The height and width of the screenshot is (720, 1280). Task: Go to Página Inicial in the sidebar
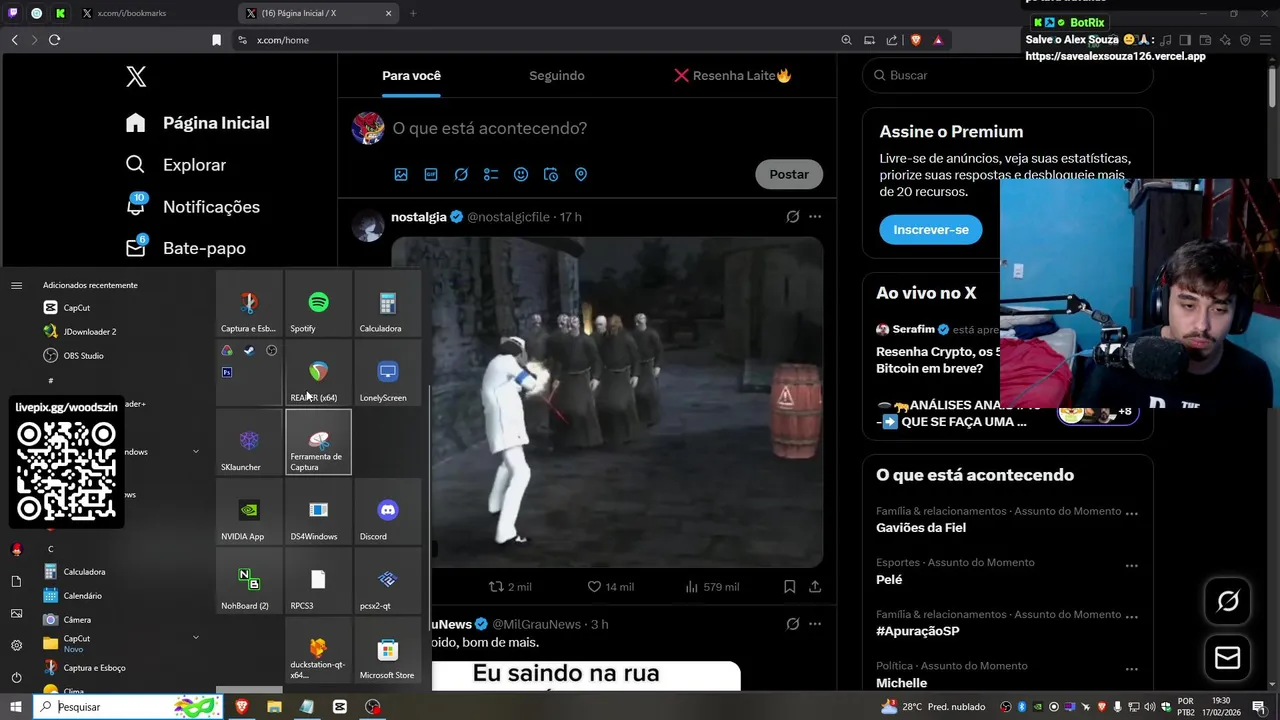pyautogui.click(x=198, y=123)
